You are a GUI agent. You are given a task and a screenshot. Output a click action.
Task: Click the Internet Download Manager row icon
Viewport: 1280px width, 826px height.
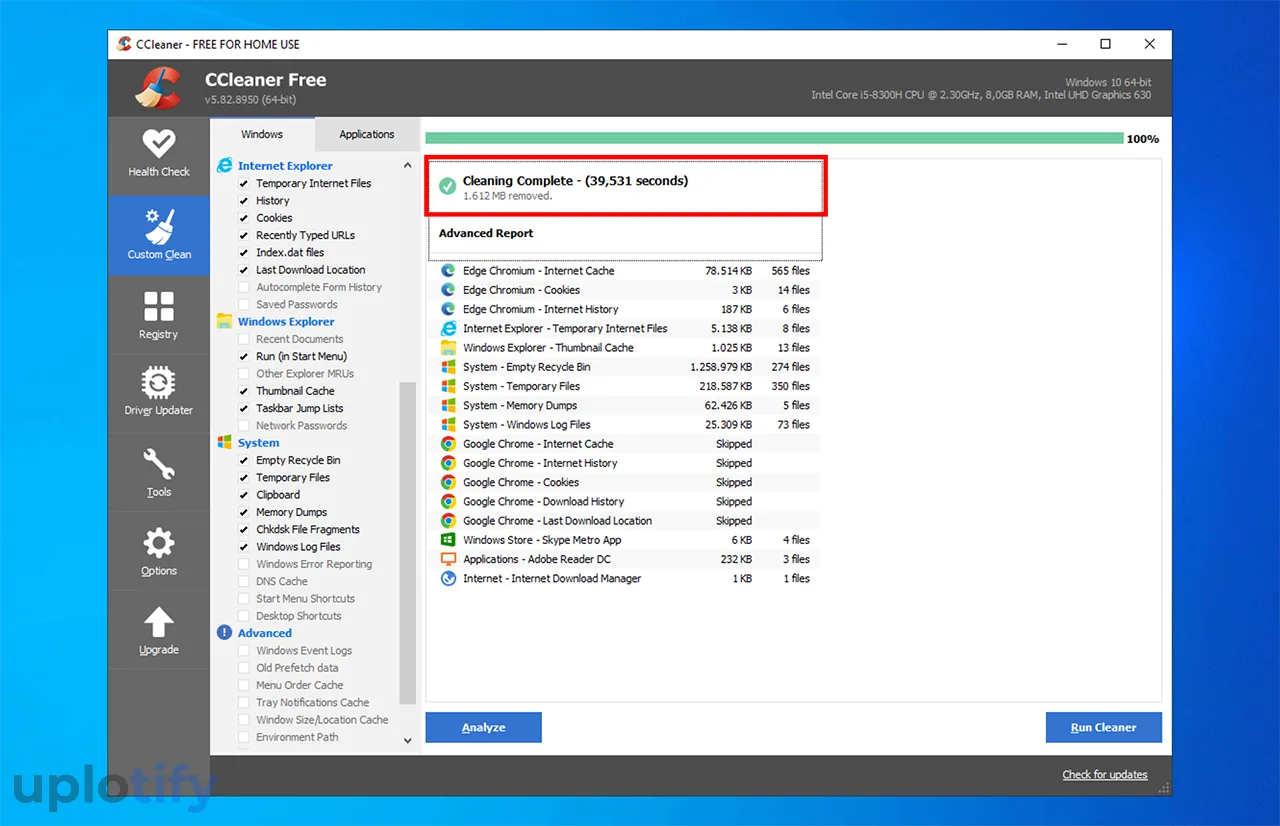[x=448, y=579]
